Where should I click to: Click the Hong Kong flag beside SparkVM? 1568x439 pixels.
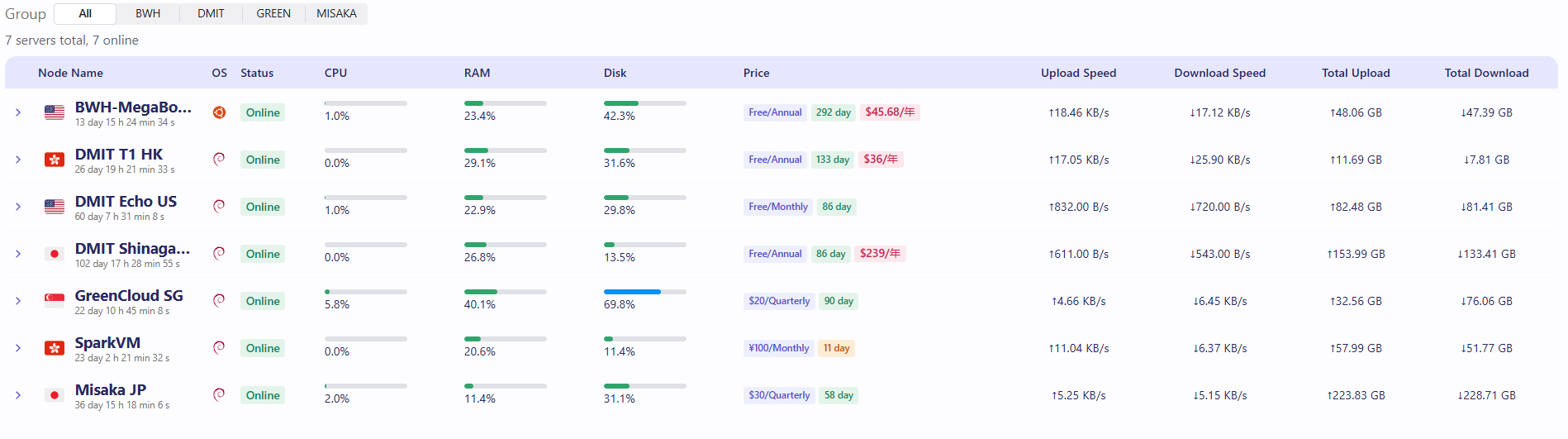(55, 348)
